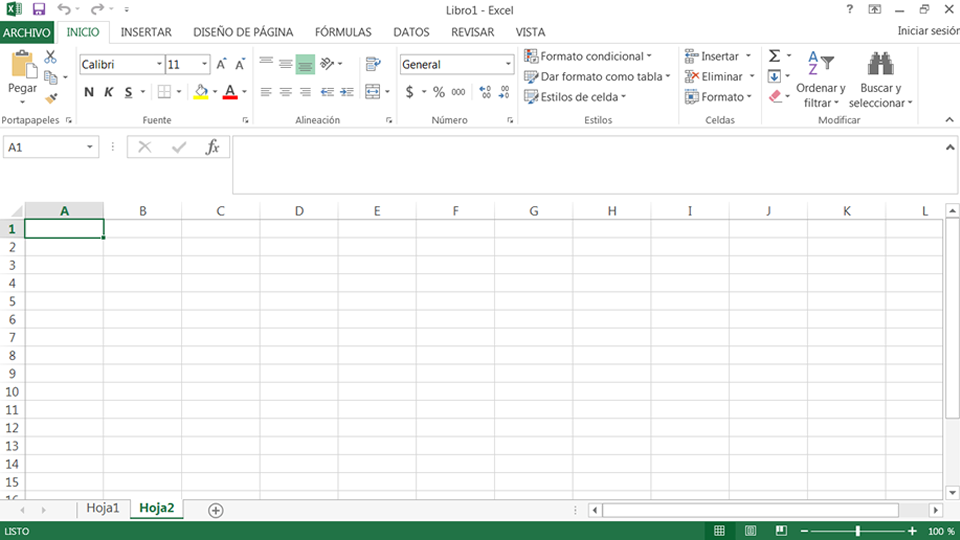Image resolution: width=960 pixels, height=540 pixels.
Task: Click the Save floppy disk icon
Action: tap(39, 9)
